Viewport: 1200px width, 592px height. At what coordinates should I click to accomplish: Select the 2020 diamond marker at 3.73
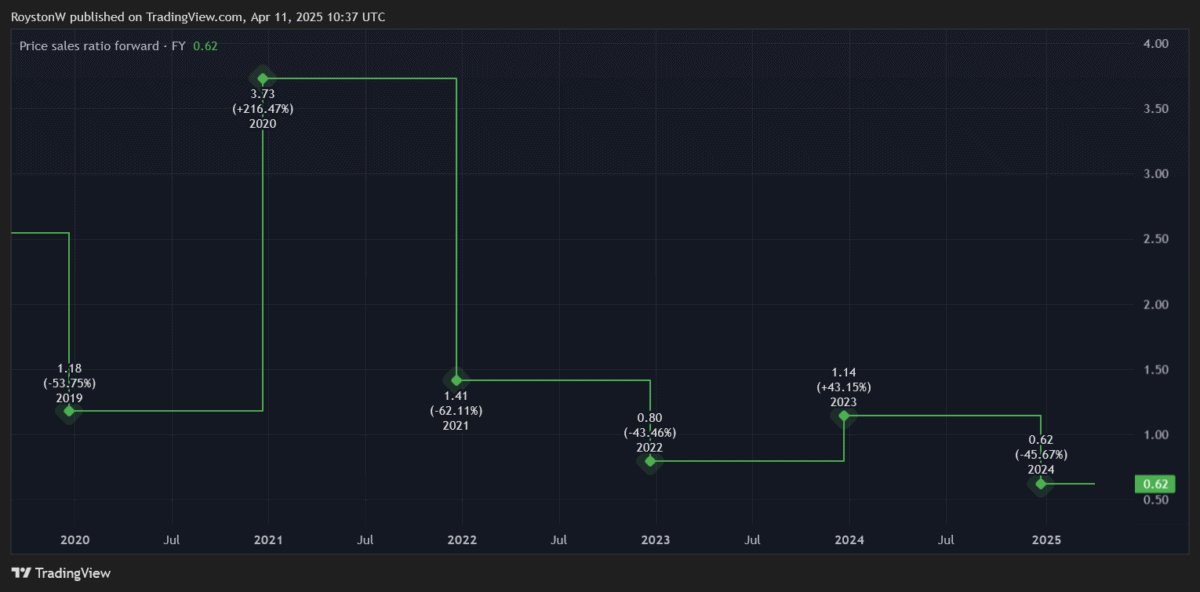[x=263, y=78]
